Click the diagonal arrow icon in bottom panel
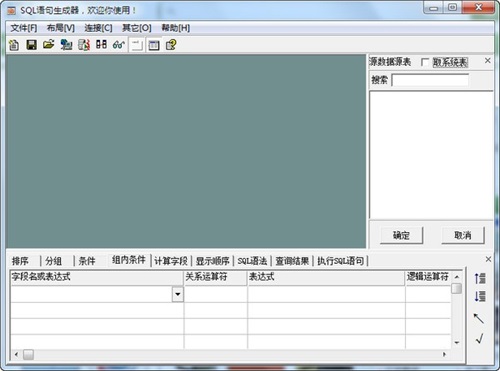 [479, 318]
